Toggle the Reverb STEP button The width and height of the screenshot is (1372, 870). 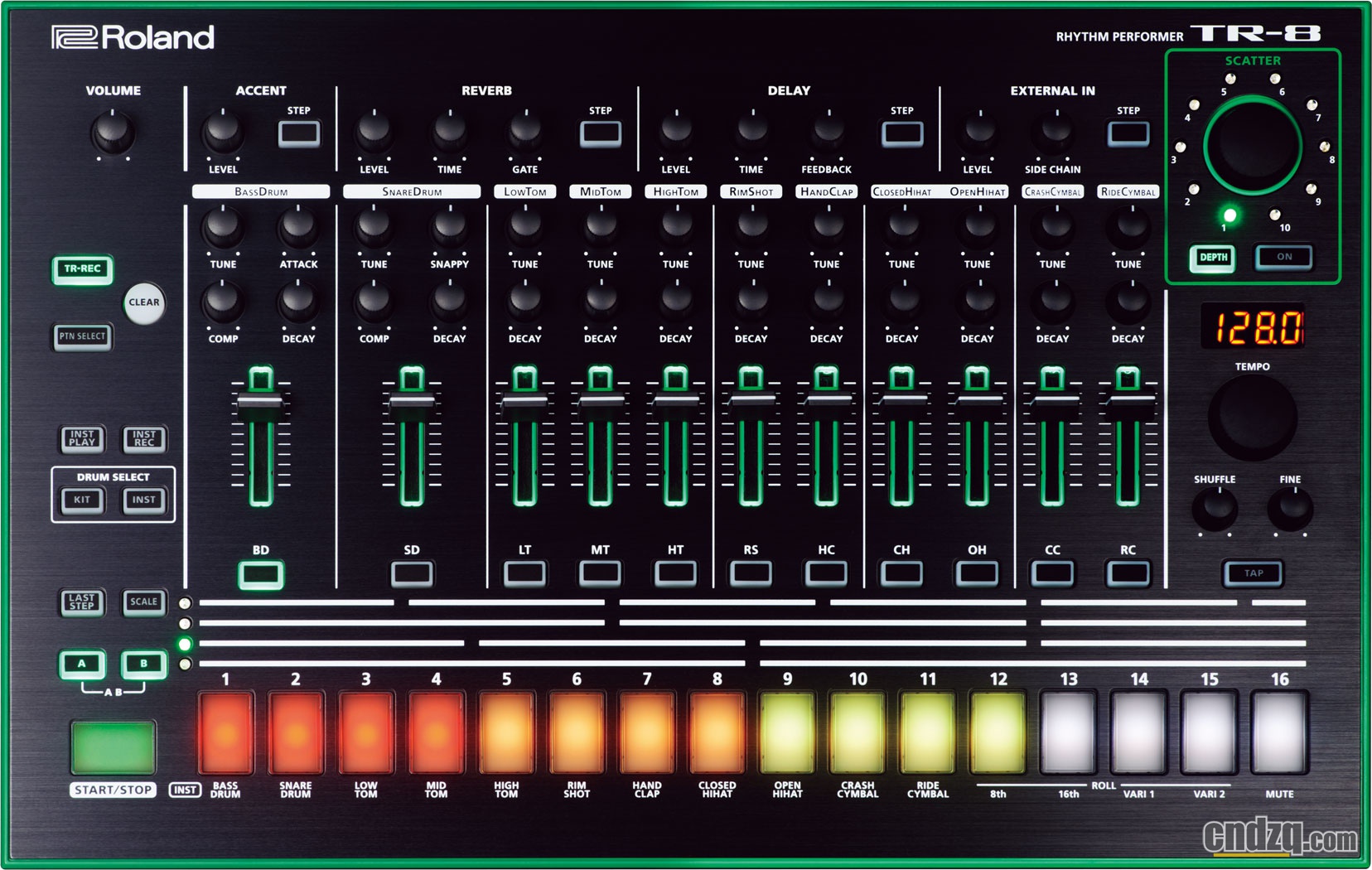click(601, 133)
